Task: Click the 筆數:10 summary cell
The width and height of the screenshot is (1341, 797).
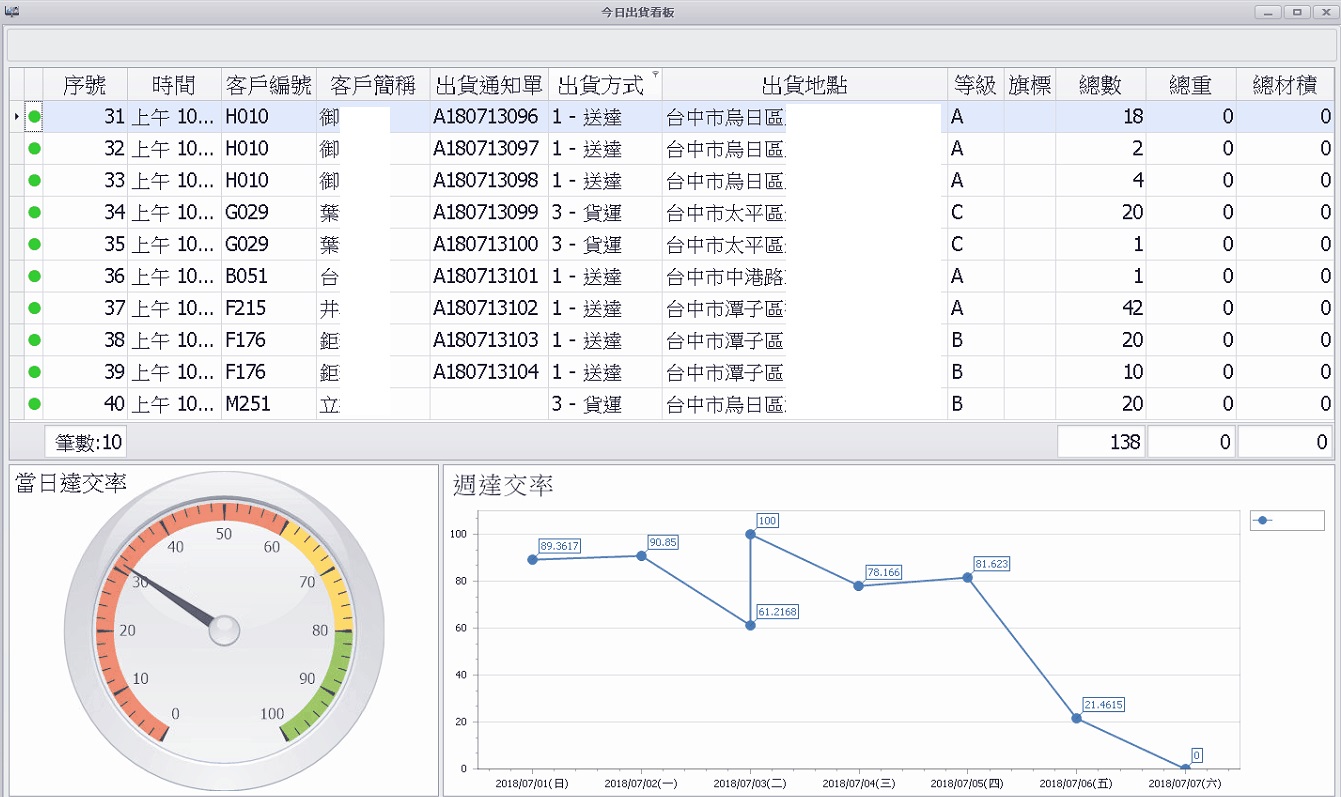Action: click(85, 442)
